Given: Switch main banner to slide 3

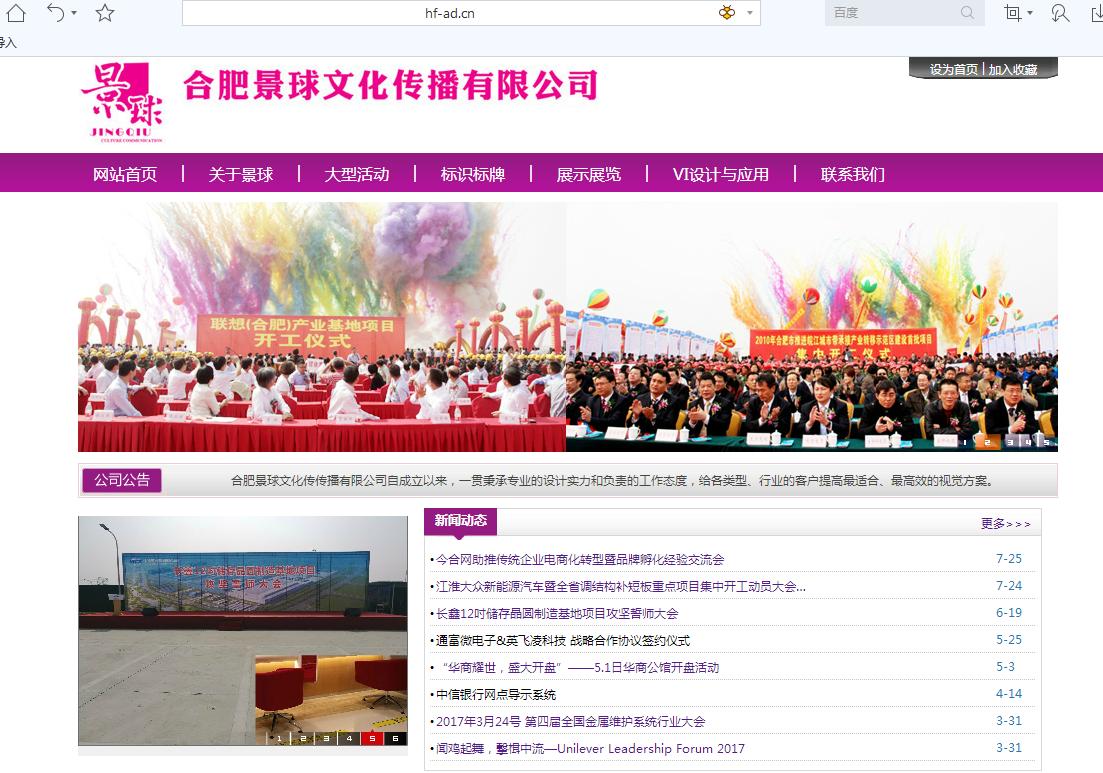Looking at the screenshot, I should click(1009, 441).
